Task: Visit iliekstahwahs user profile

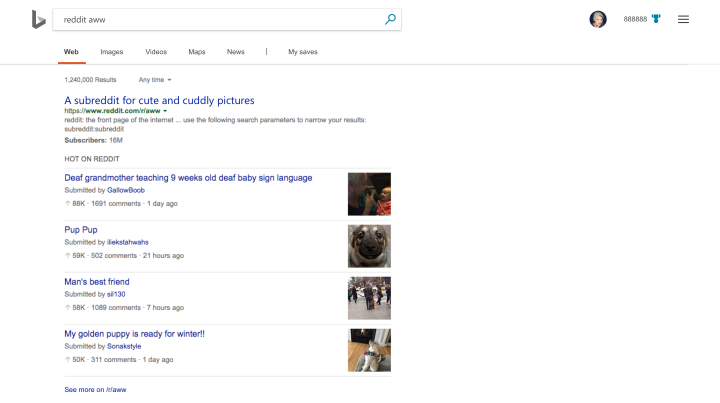Action: coord(128,242)
